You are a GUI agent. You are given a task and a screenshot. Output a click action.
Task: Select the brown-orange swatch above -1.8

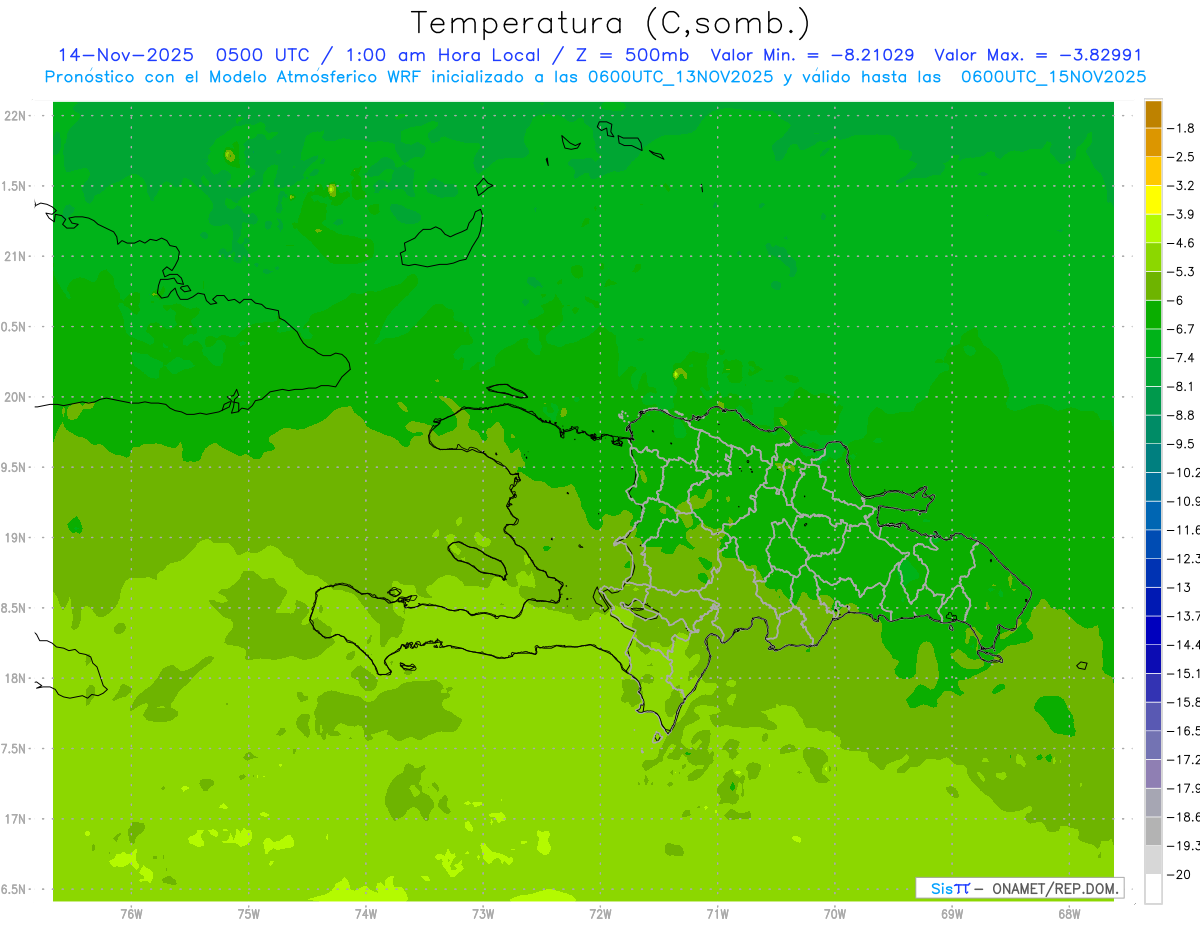click(x=1153, y=114)
